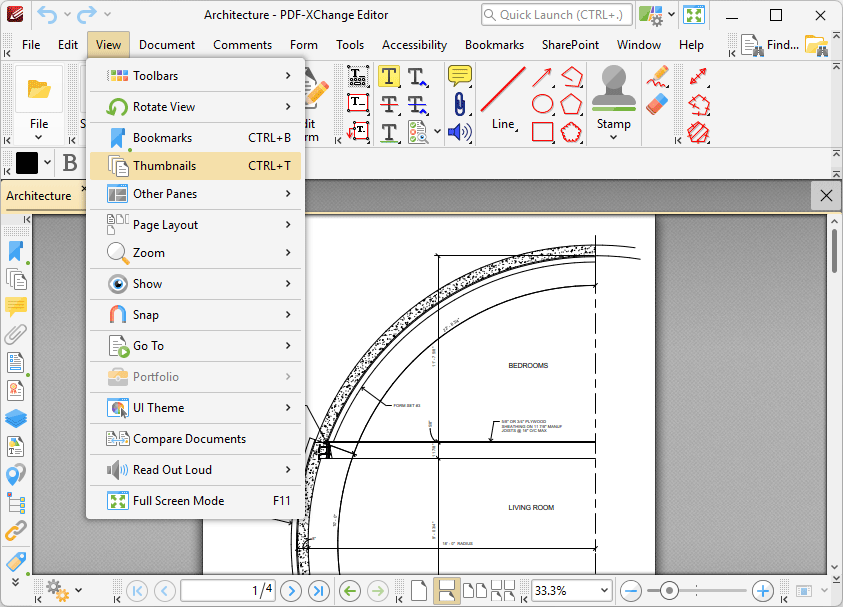Select the Sound annotation tool
843x607 pixels.
(x=460, y=132)
